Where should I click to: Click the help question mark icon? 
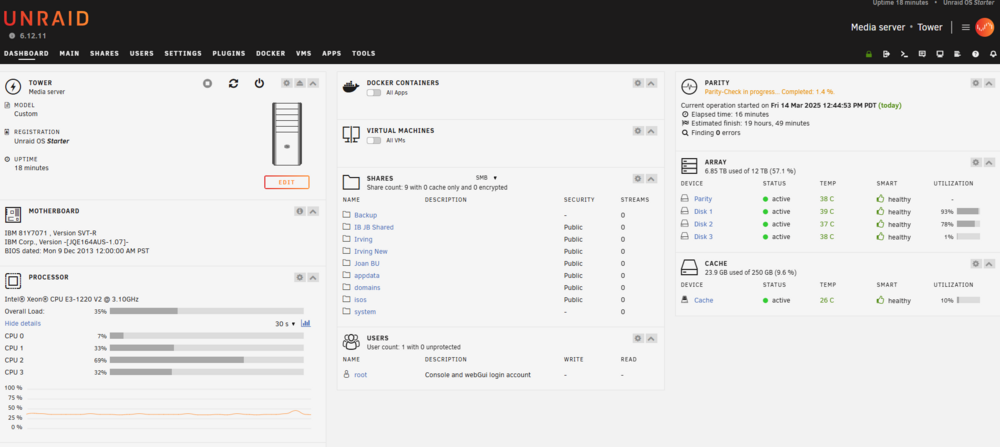tap(975, 54)
